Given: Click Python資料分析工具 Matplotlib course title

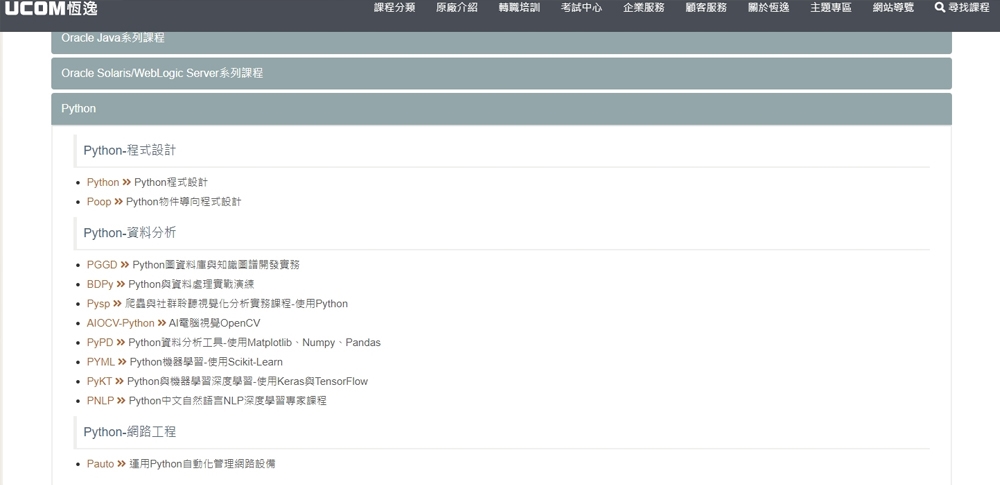Looking at the screenshot, I should tap(254, 343).
